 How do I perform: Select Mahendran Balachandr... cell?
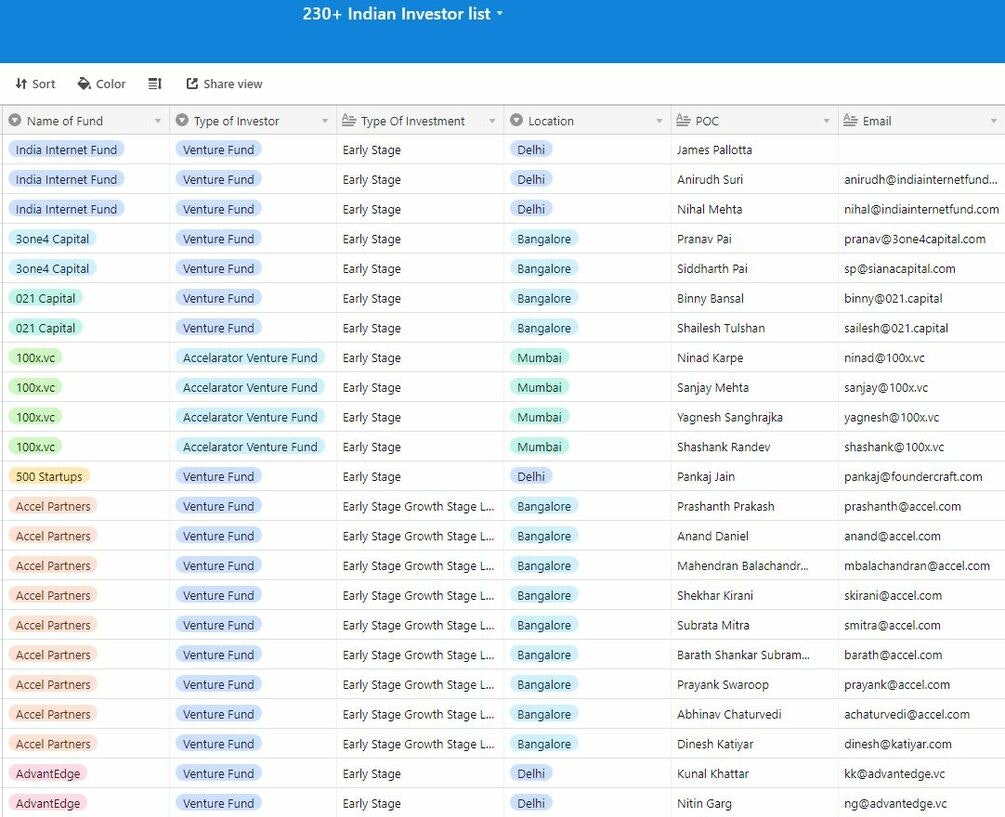pos(754,566)
